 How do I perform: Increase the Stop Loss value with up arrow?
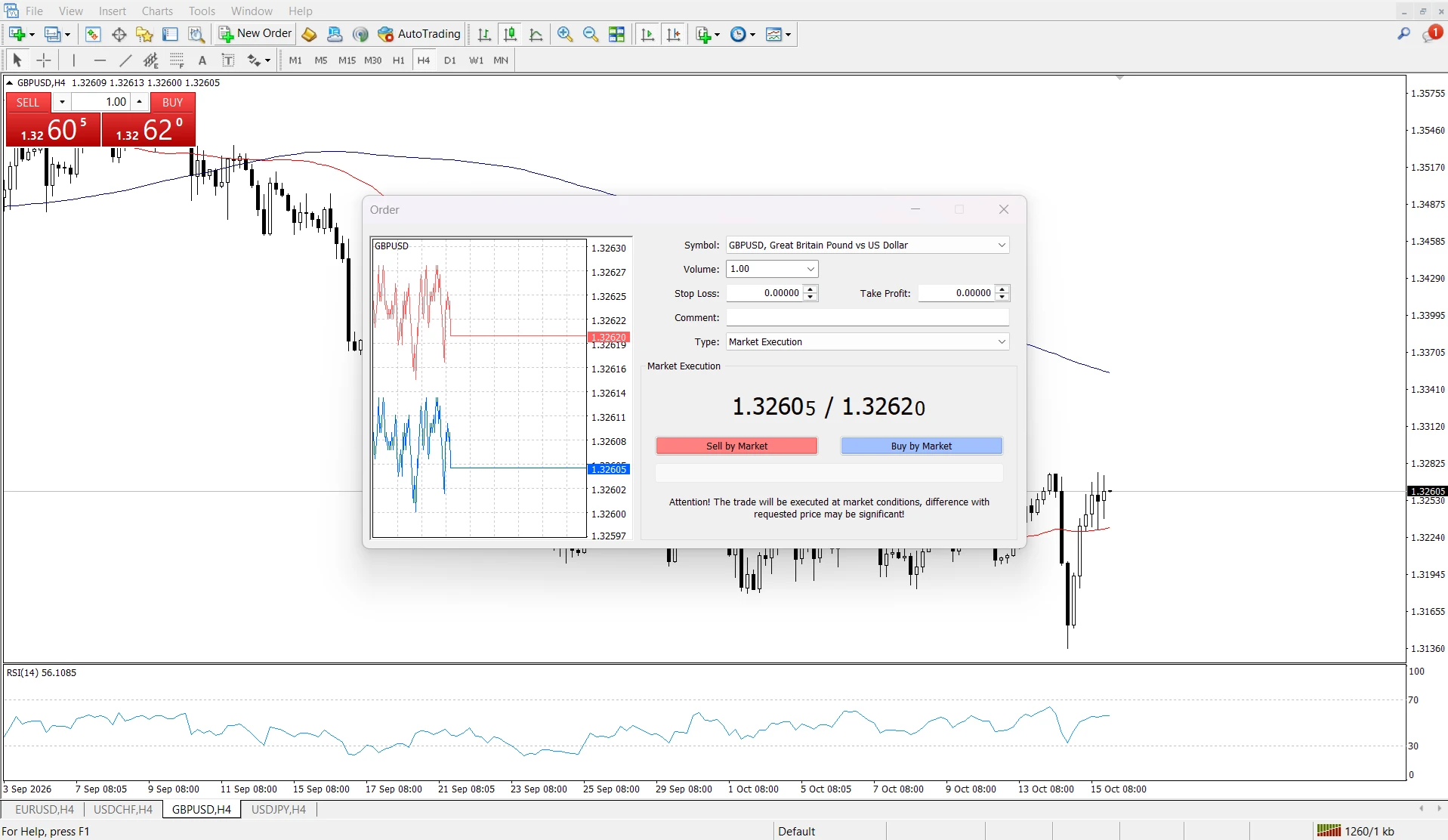coord(810,289)
